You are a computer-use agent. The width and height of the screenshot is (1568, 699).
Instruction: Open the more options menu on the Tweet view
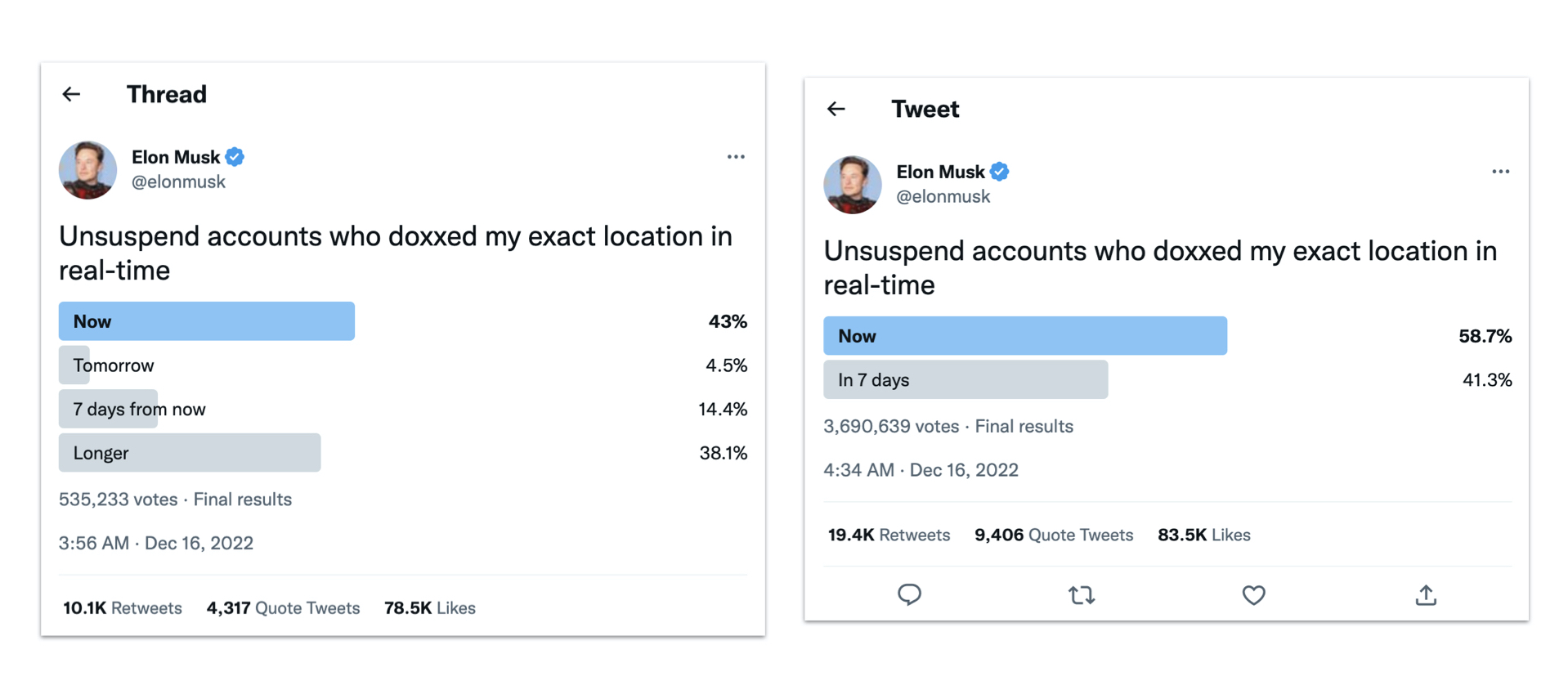coord(1501,171)
